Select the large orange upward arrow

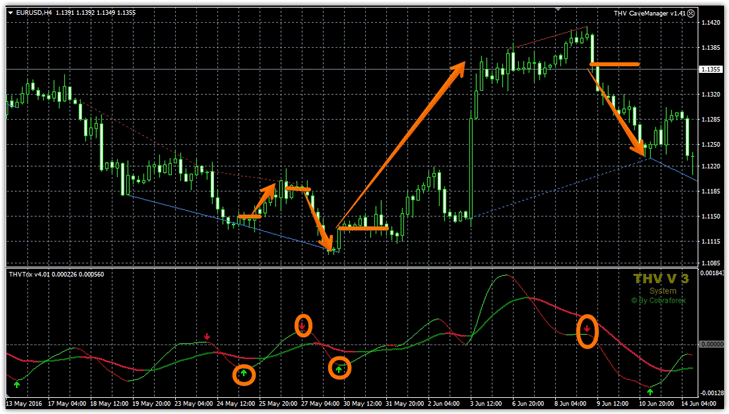click(400, 145)
